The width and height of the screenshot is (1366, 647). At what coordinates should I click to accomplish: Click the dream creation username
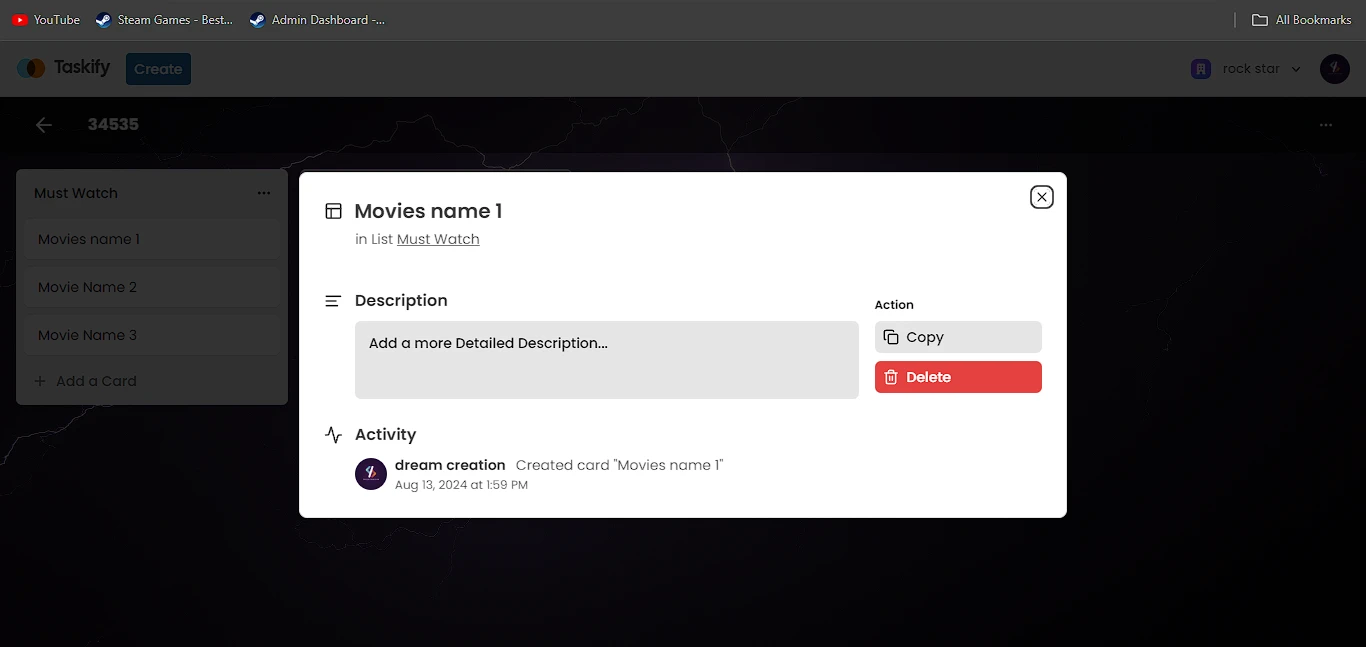click(x=450, y=465)
